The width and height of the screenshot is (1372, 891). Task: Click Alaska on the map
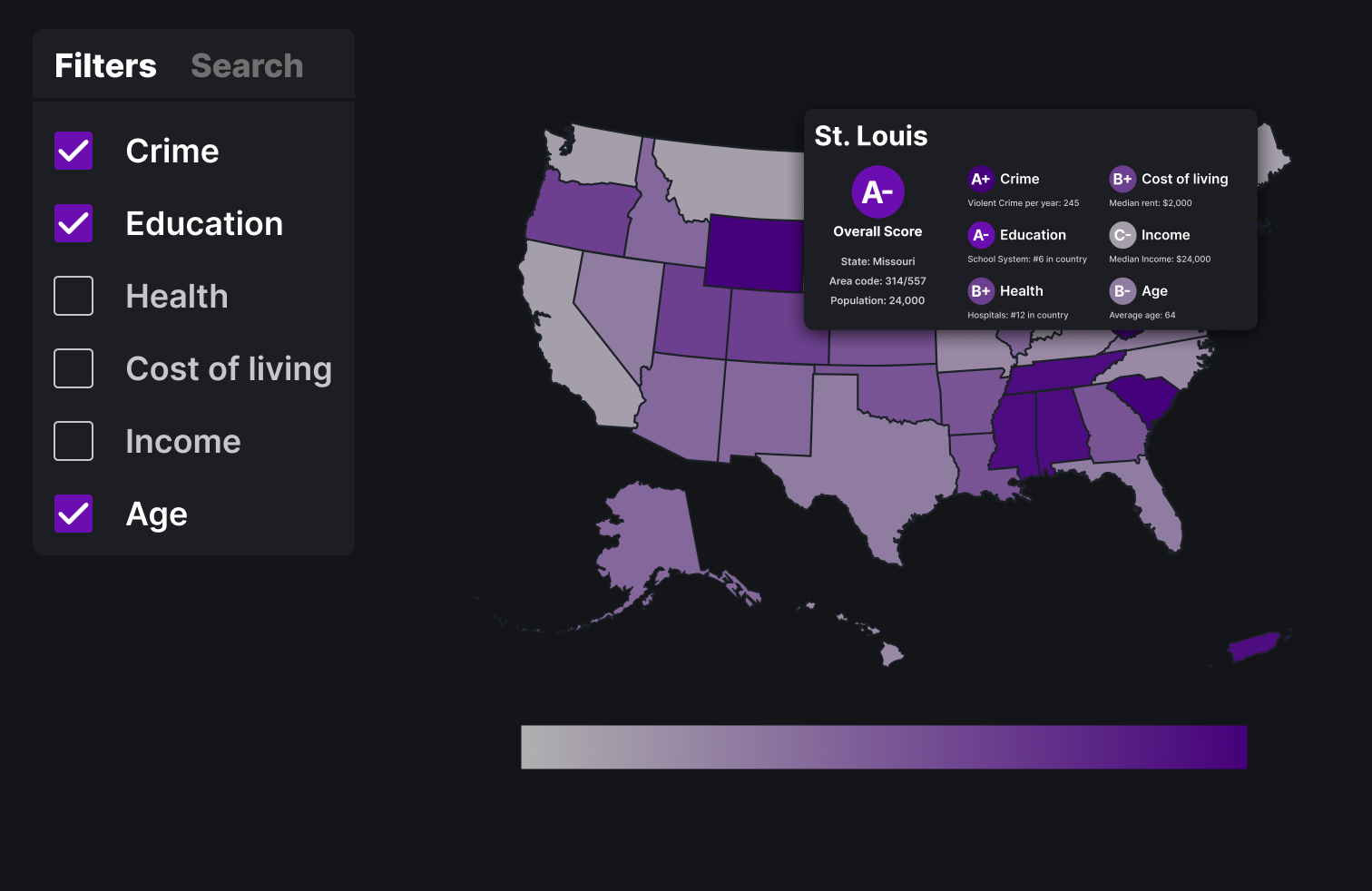[649, 535]
